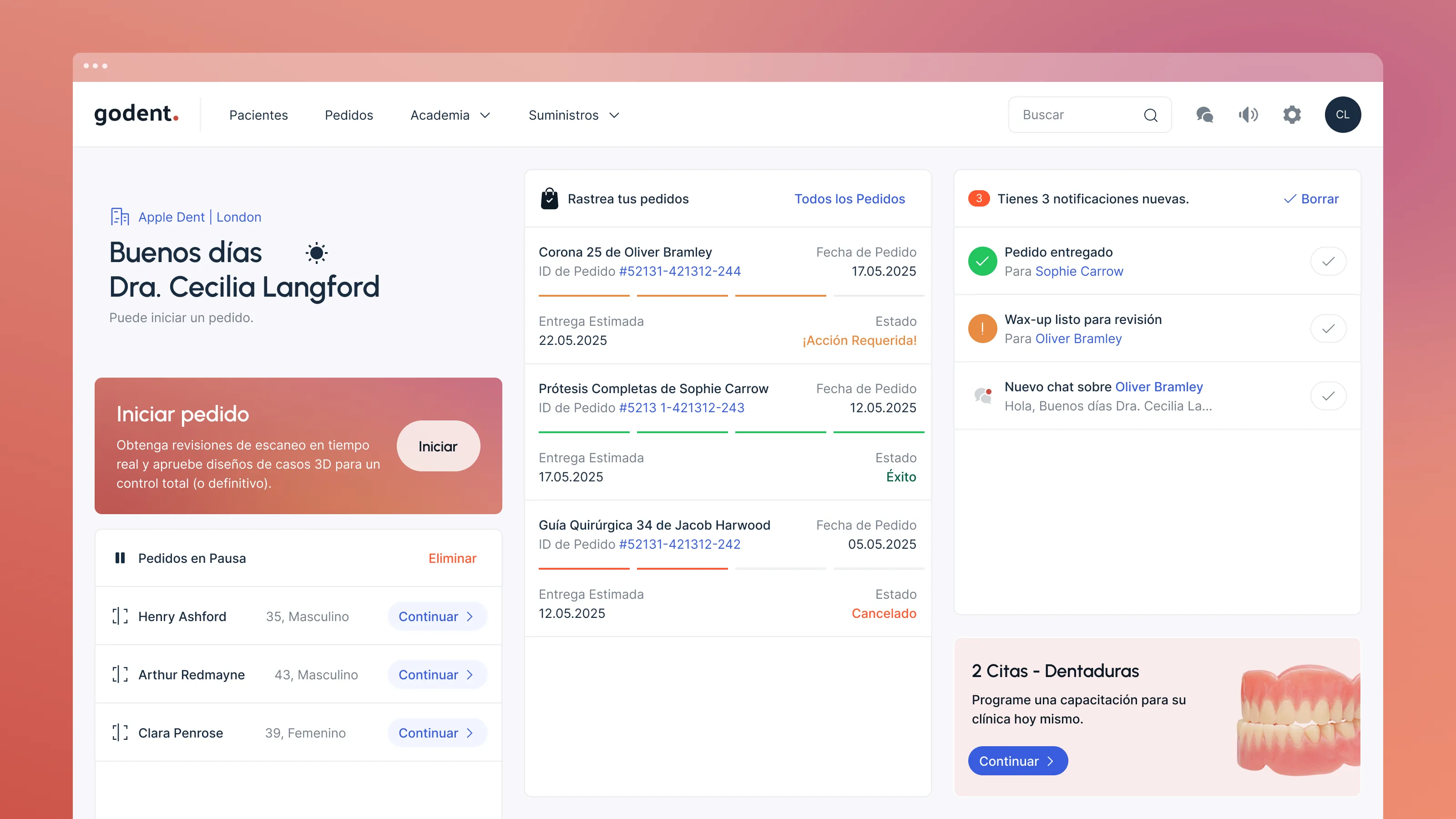1456x819 pixels.
Task: Click the search magnifier icon
Action: tap(1150, 115)
